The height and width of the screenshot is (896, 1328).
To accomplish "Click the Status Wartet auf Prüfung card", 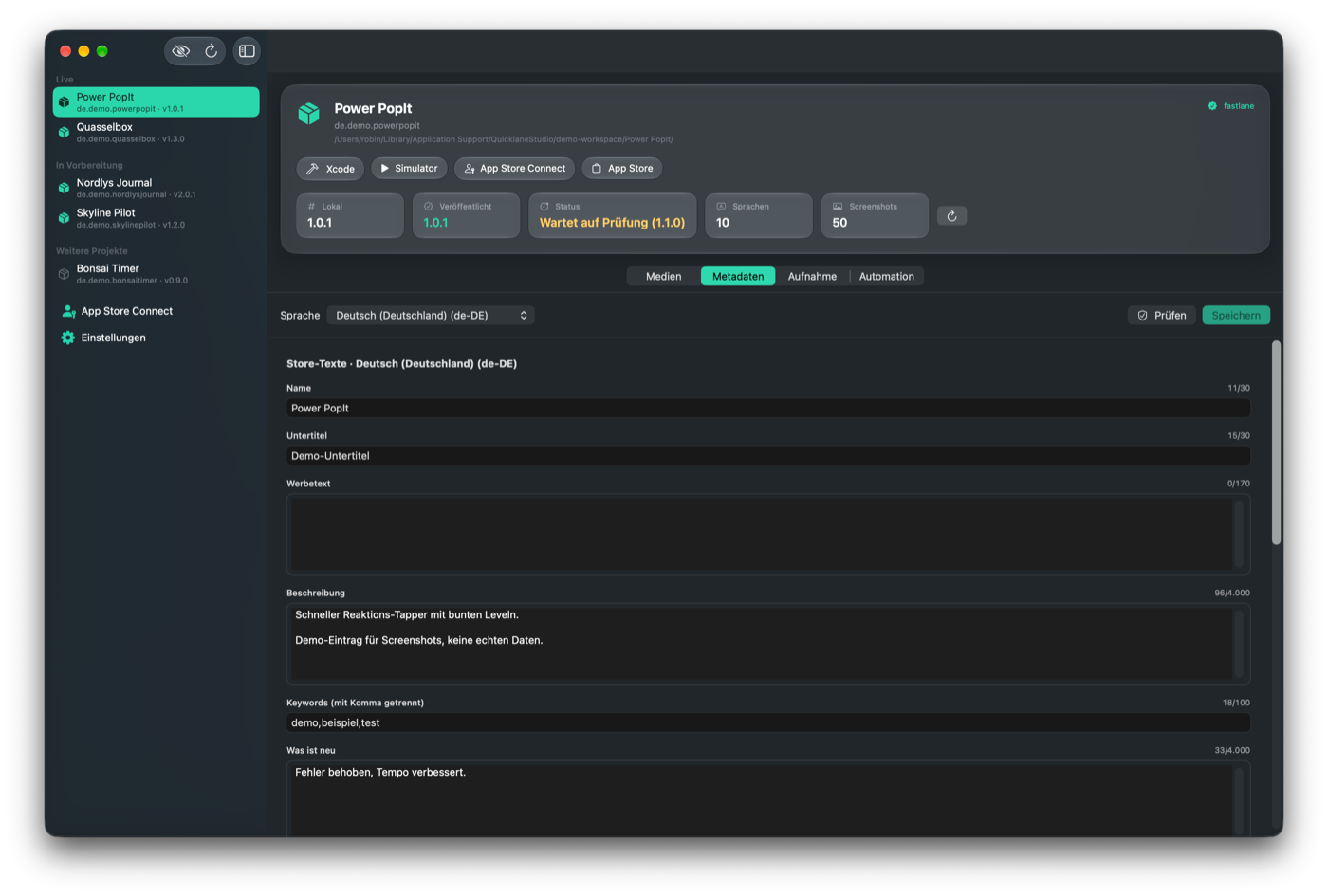I will 612,215.
